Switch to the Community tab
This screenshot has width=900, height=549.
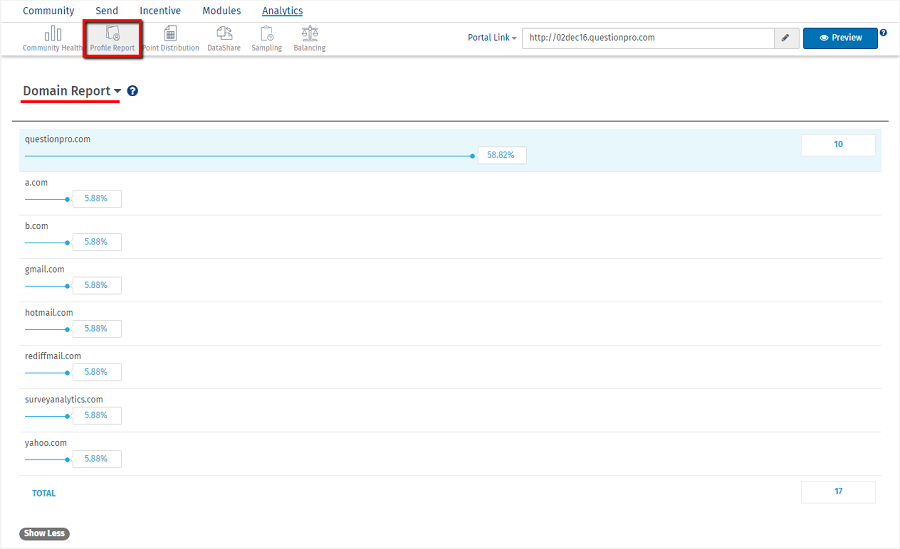point(48,11)
